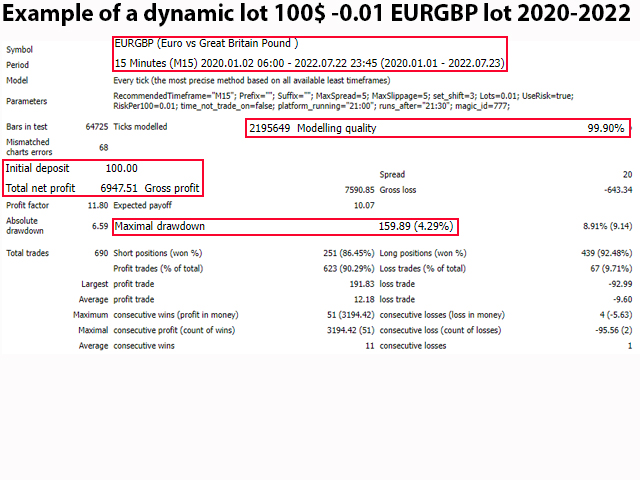Click the 'Long positions (won %)' label

(423, 253)
